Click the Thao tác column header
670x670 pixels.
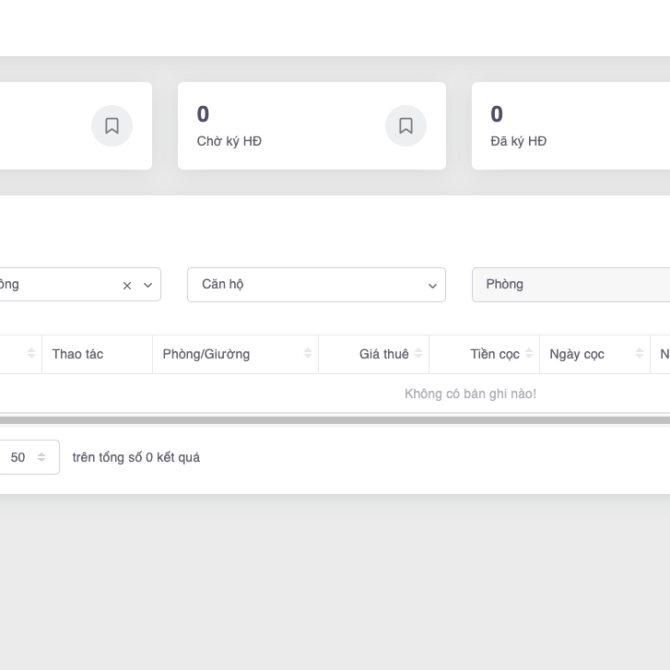(x=78, y=354)
